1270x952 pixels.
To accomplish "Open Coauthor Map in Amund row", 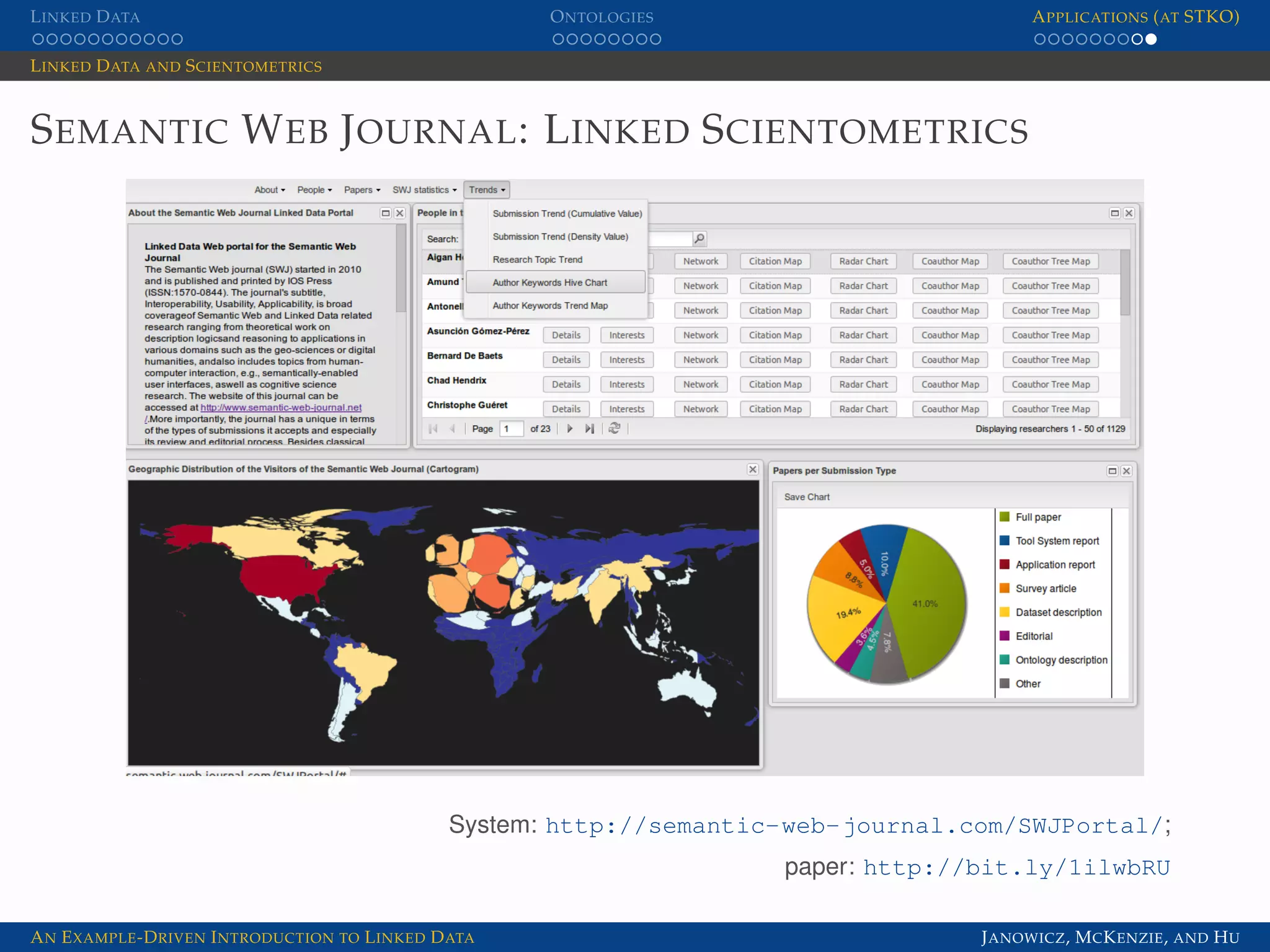I will coord(950,286).
